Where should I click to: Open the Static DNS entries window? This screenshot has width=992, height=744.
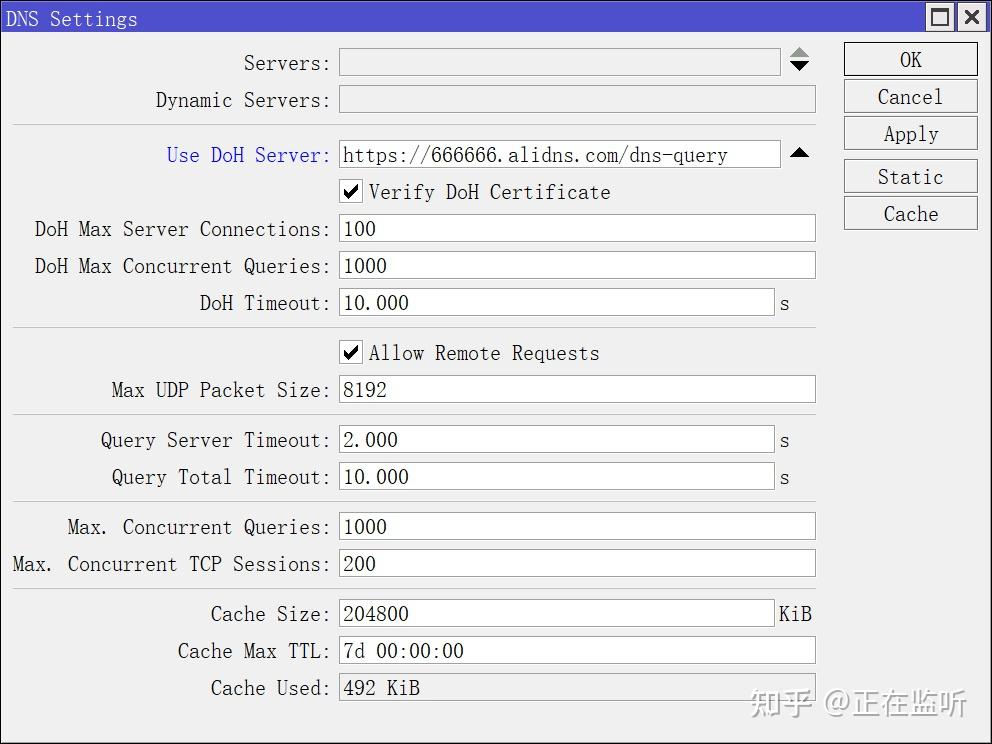click(x=909, y=176)
